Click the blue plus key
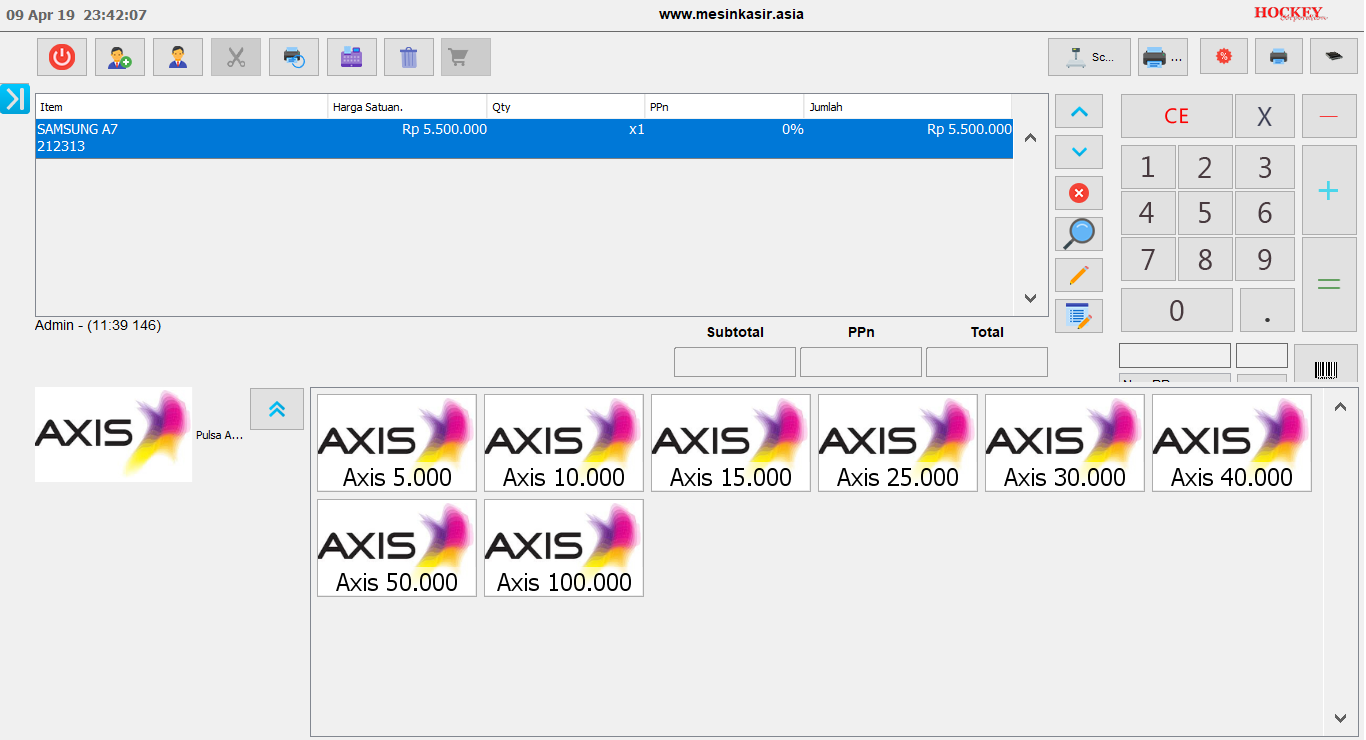The width and height of the screenshot is (1366, 740). pyautogui.click(x=1329, y=190)
